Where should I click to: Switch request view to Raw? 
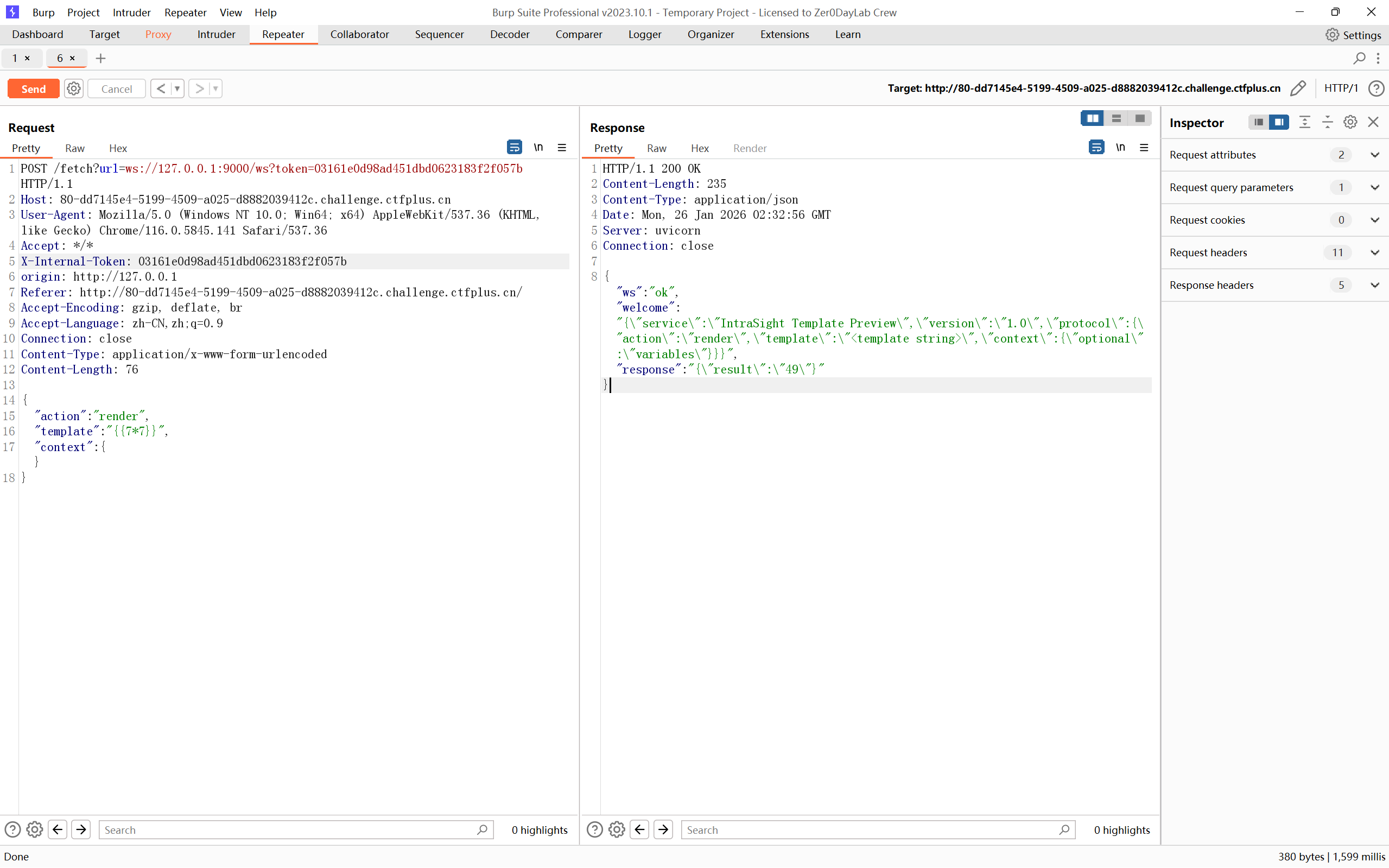[74, 148]
